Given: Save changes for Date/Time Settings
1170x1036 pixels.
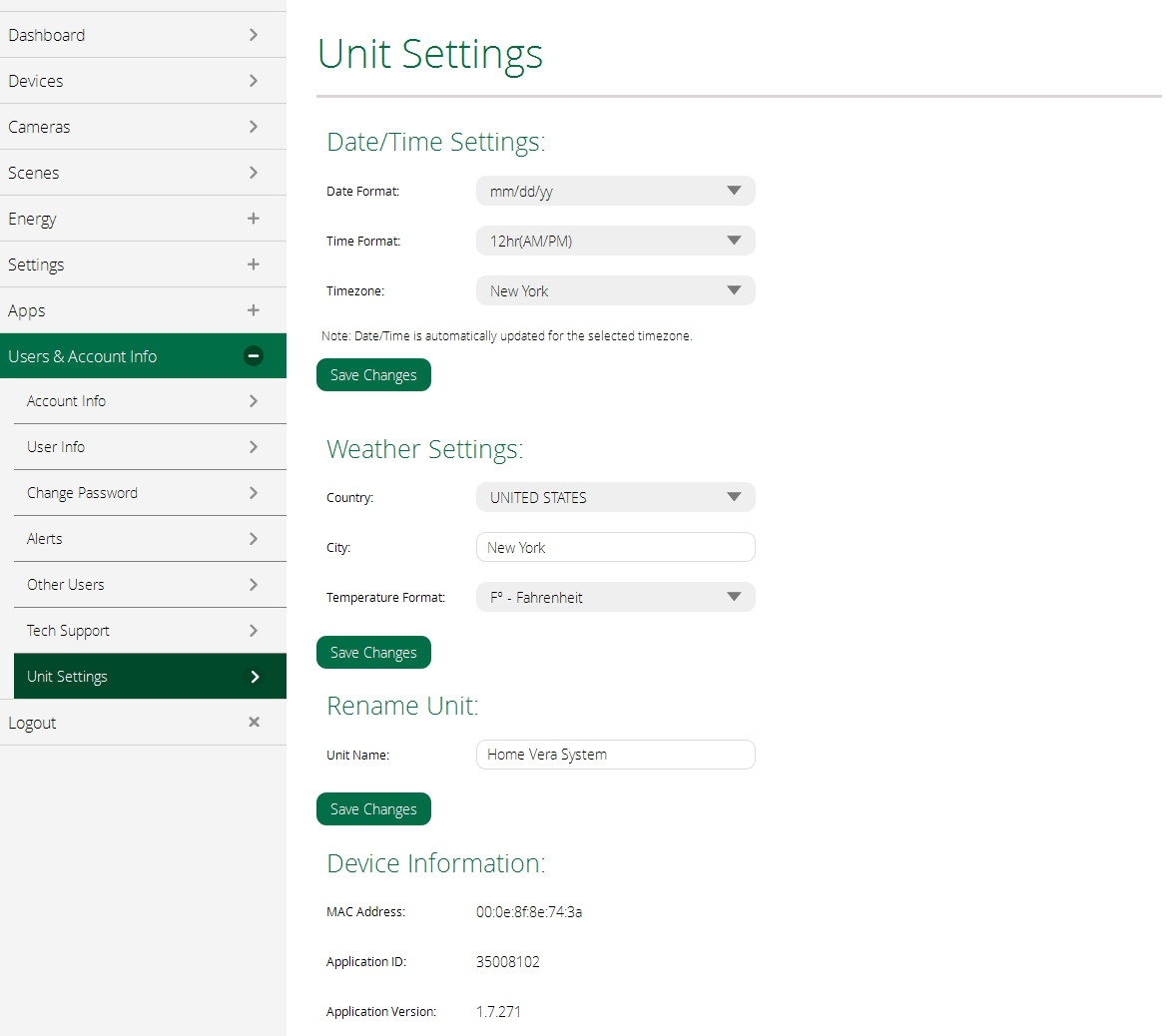Looking at the screenshot, I should click(x=373, y=375).
